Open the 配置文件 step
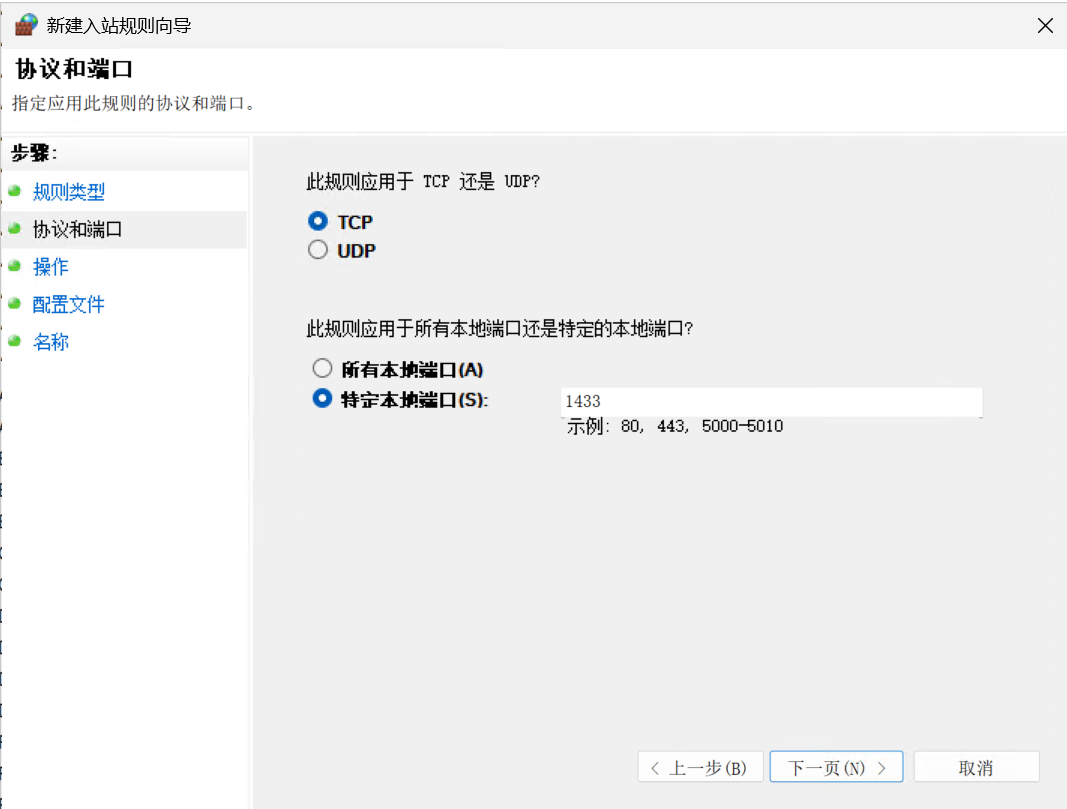The width and height of the screenshot is (1067, 809). [68, 304]
